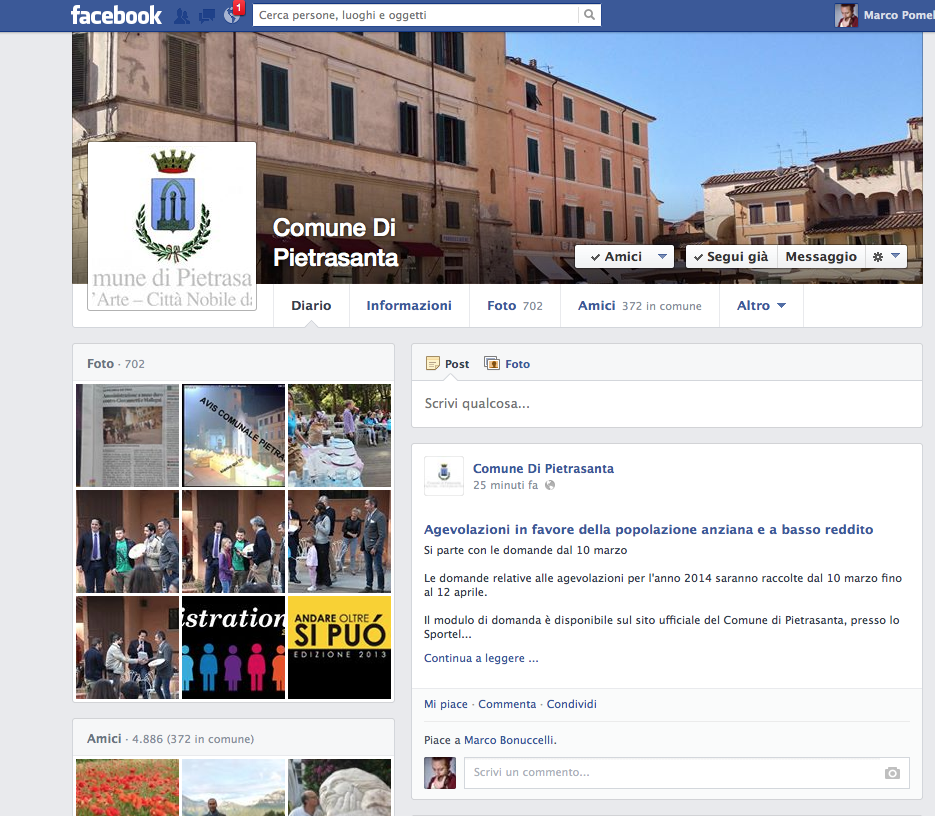Open the Foto 702 tab

point(515,305)
